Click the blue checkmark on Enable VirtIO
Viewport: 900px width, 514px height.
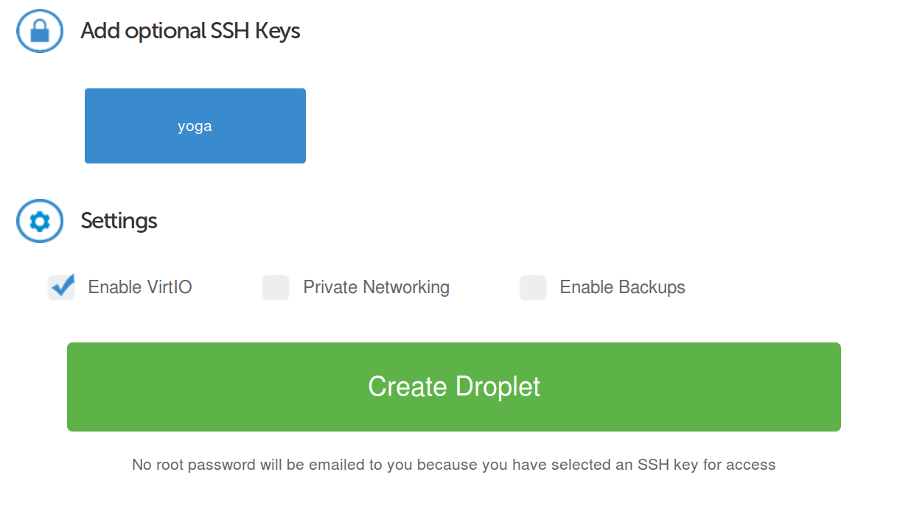pos(62,285)
